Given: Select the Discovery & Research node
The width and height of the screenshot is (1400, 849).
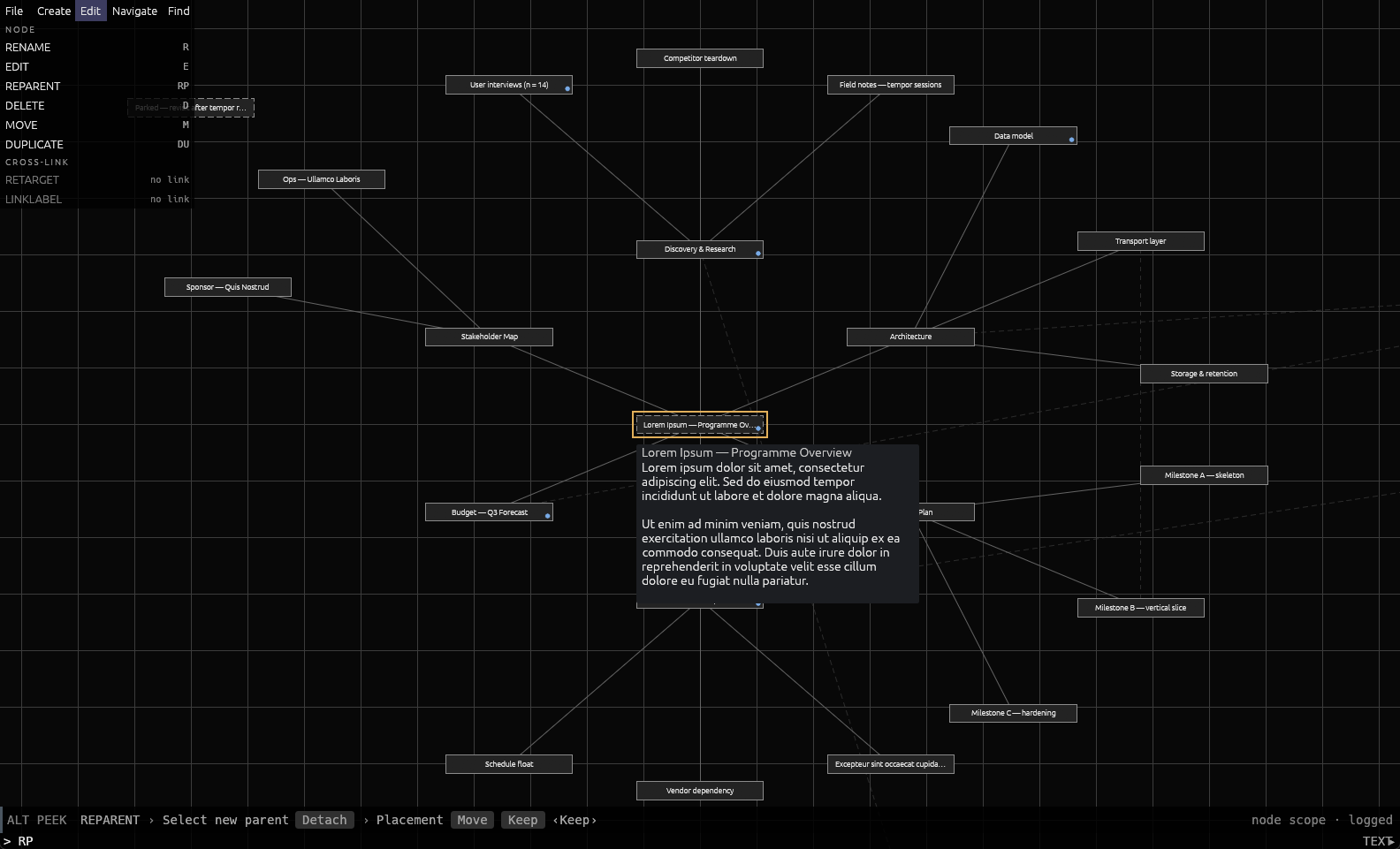Looking at the screenshot, I should click(x=700, y=249).
